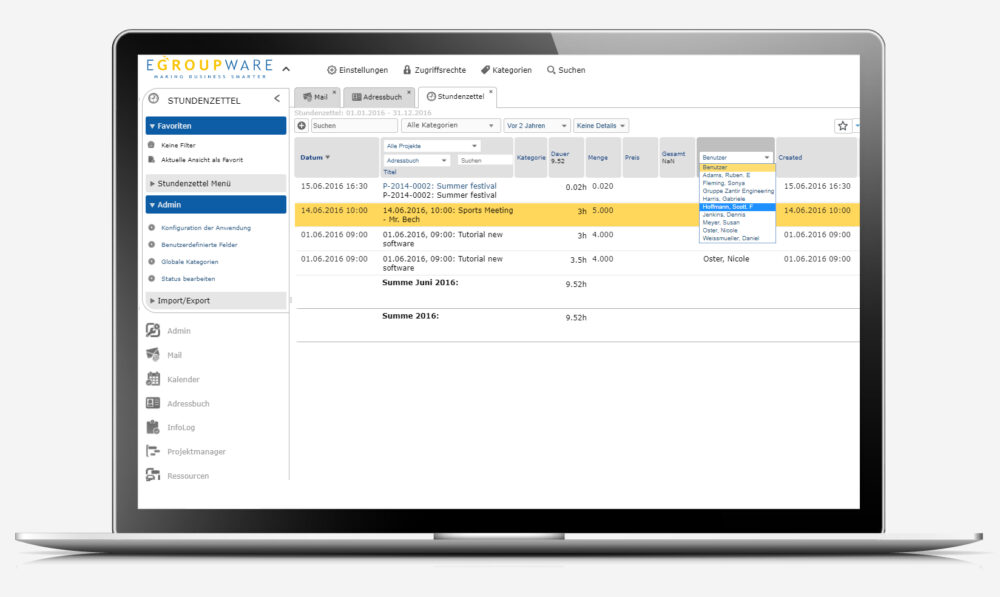Open the InfoLog app icon

[x=153, y=427]
